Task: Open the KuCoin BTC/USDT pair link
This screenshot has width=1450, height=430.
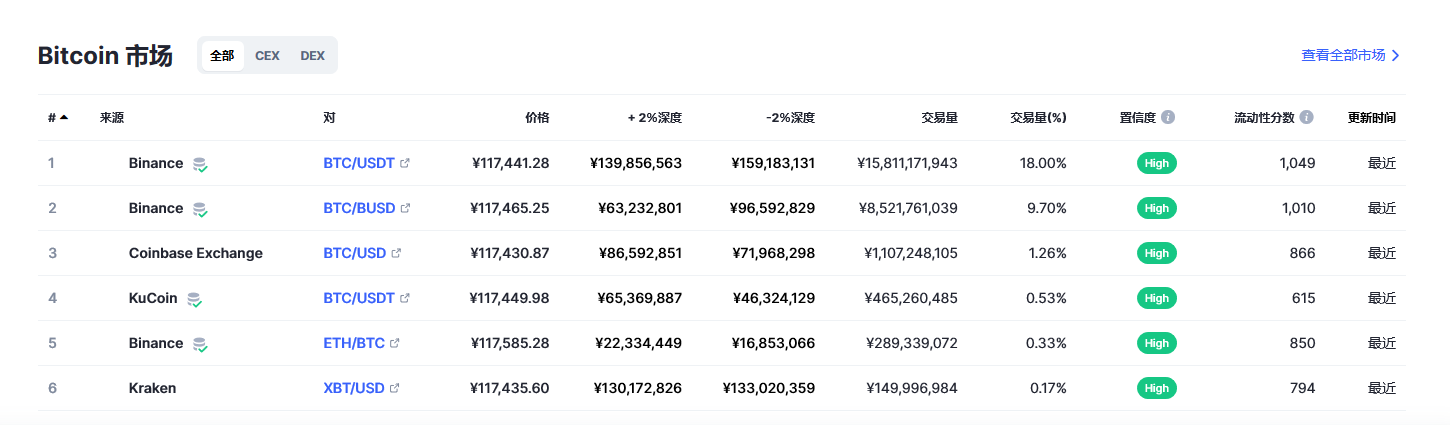Action: click(359, 298)
